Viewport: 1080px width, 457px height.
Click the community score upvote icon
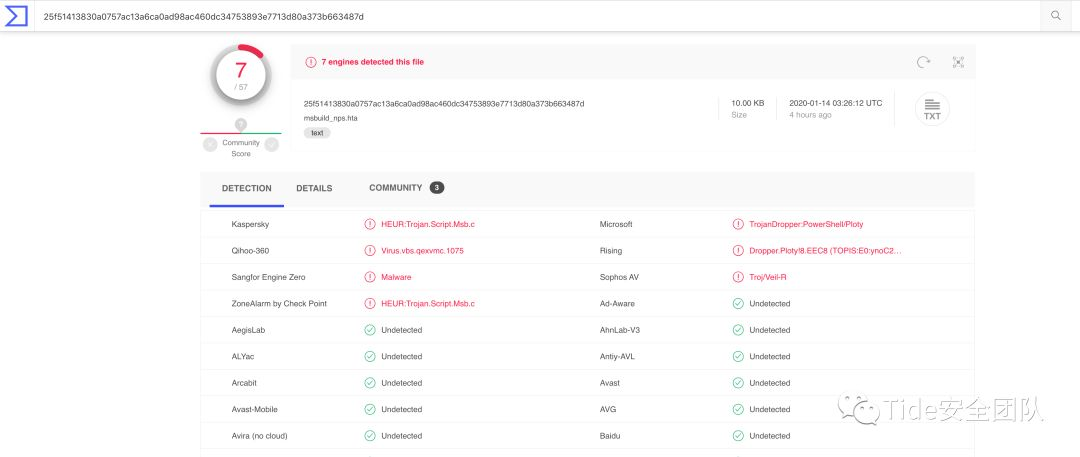(x=272, y=145)
